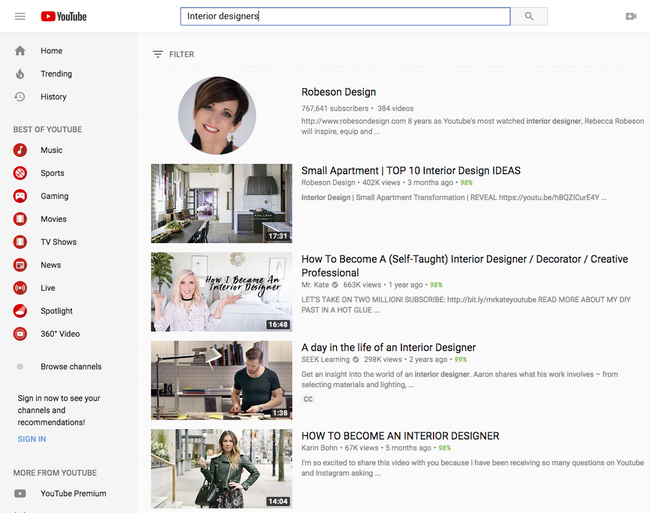Click Mr. Kate verified badge

click(x=335, y=285)
